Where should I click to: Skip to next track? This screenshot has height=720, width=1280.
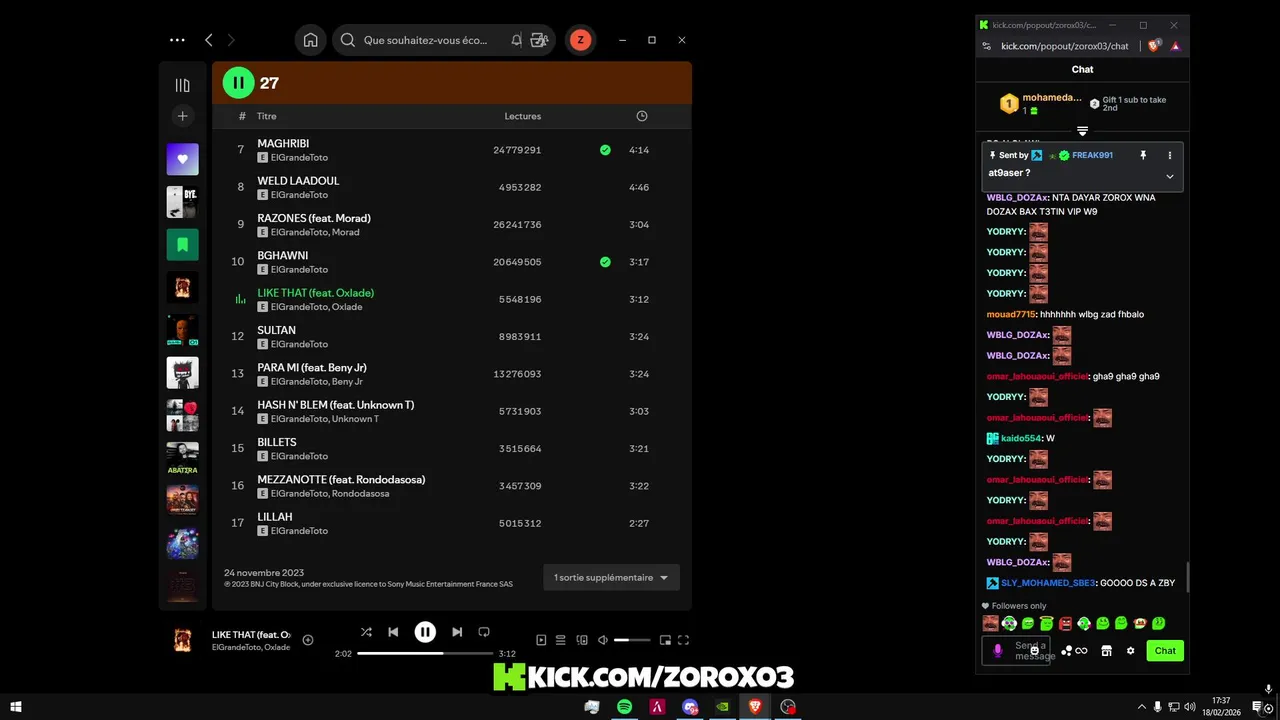pyautogui.click(x=457, y=632)
